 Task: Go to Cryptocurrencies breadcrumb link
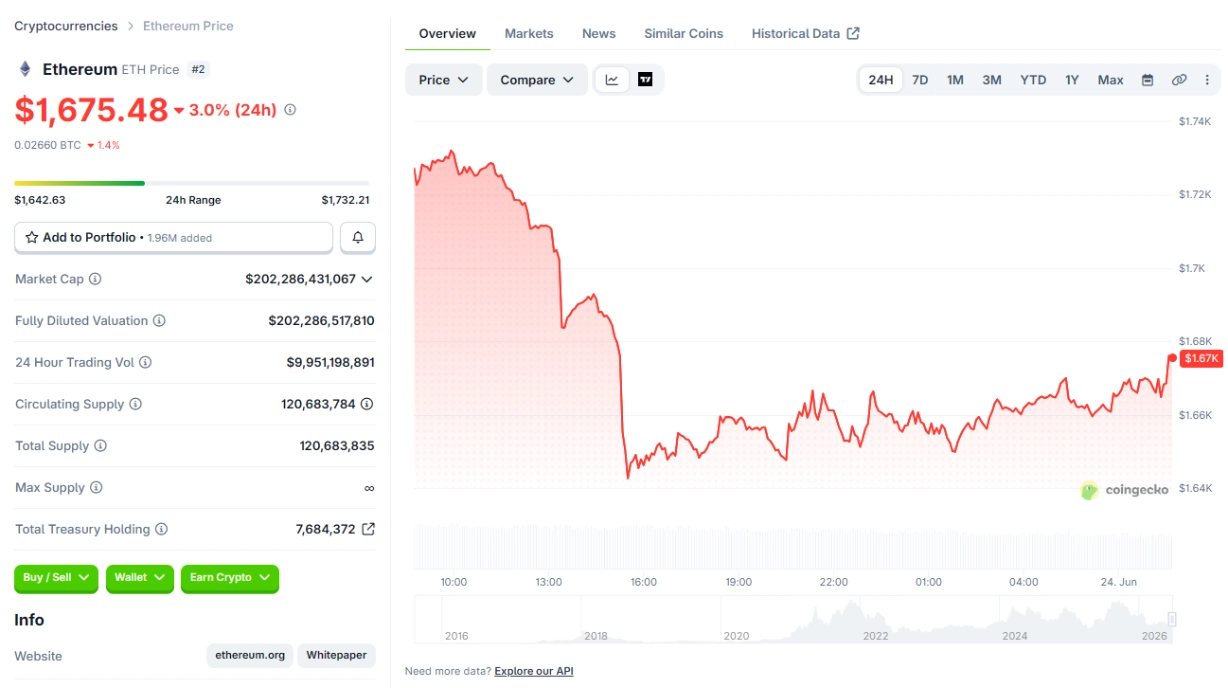pos(66,26)
